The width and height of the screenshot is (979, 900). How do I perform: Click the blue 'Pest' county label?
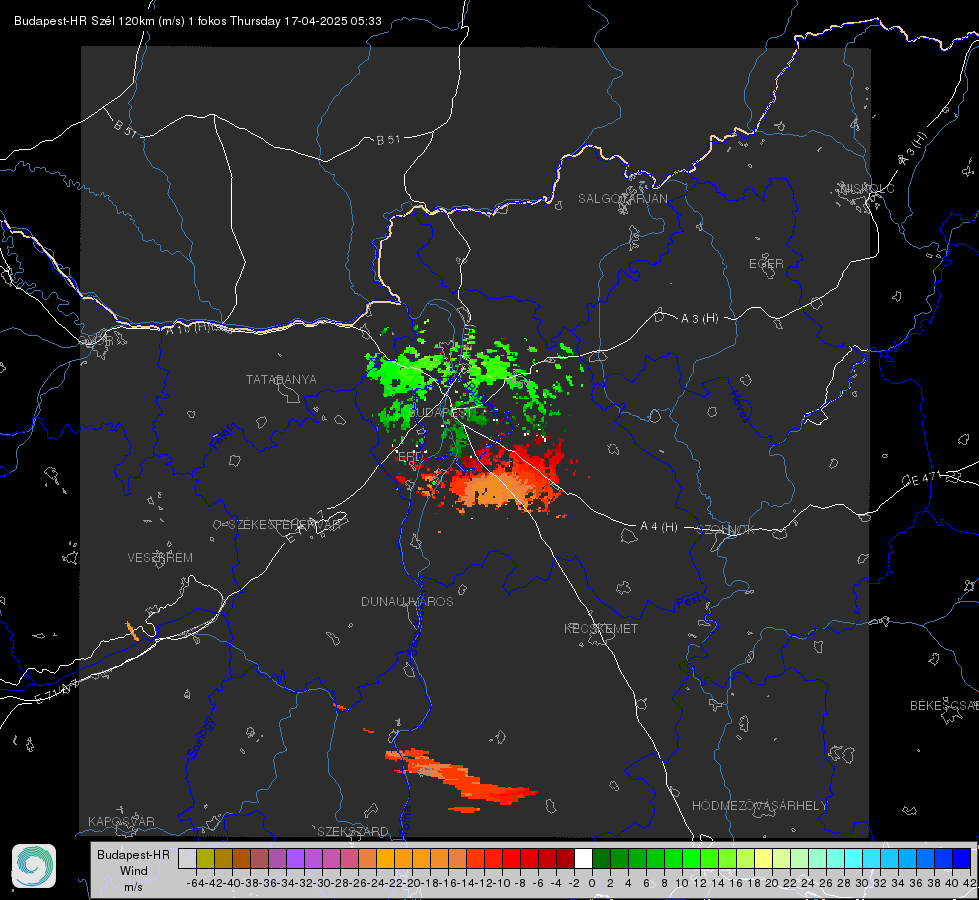pyautogui.click(x=689, y=602)
